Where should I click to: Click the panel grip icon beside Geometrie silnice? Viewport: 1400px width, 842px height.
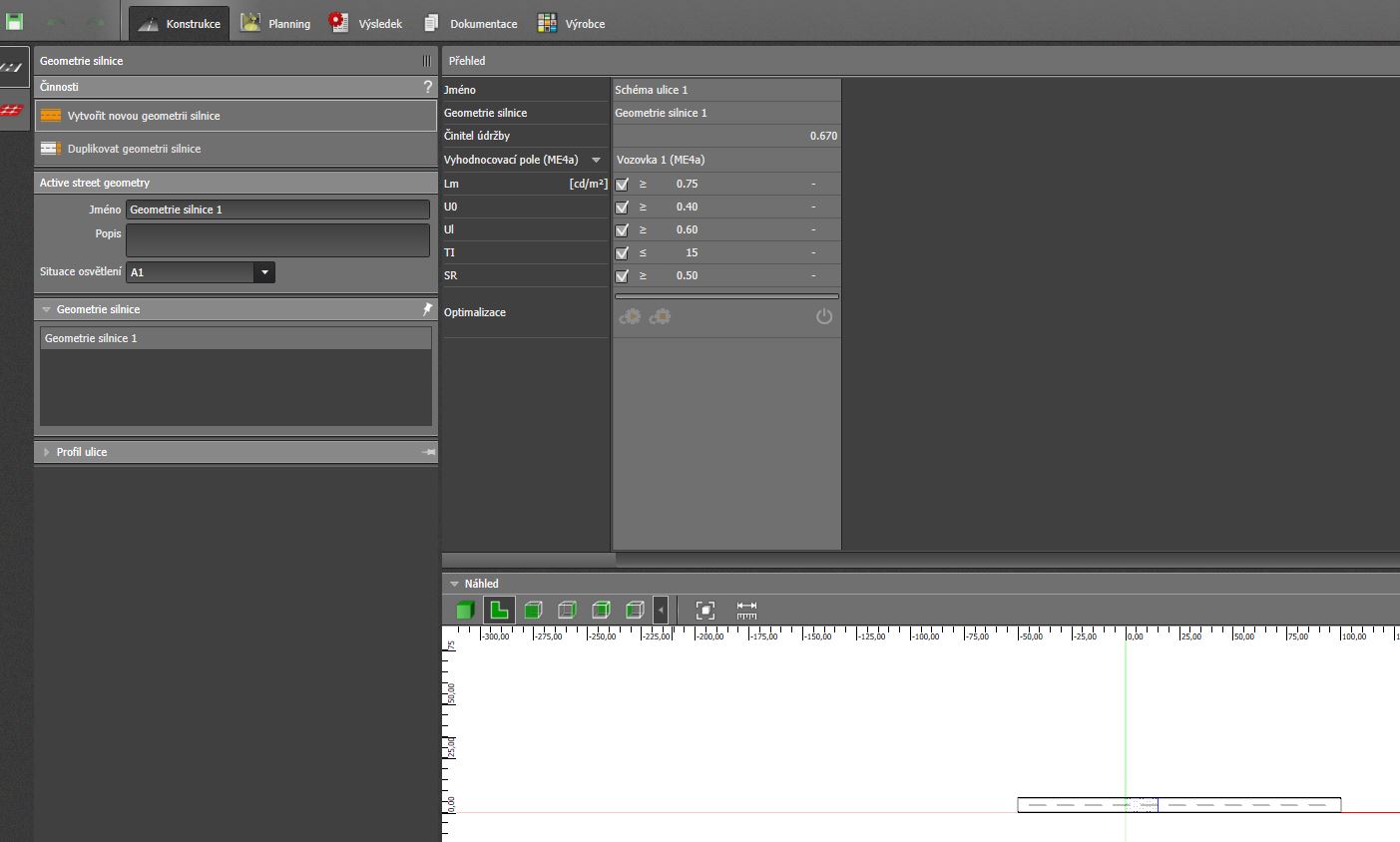tap(426, 61)
